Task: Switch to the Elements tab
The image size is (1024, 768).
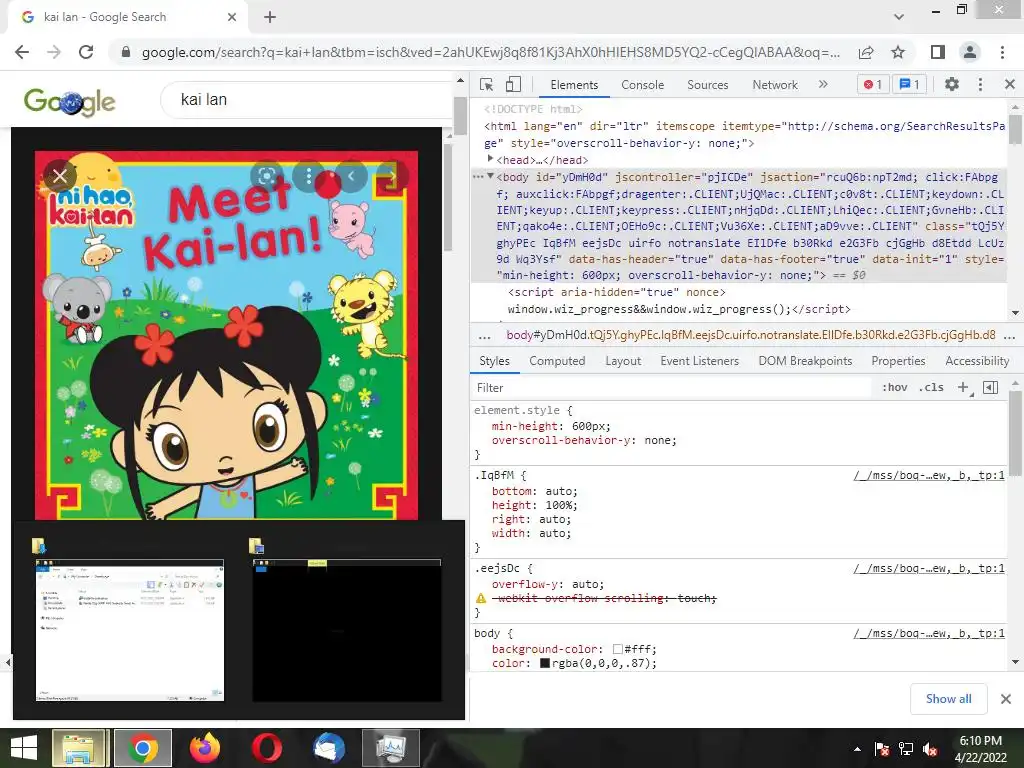Action: coord(574,85)
